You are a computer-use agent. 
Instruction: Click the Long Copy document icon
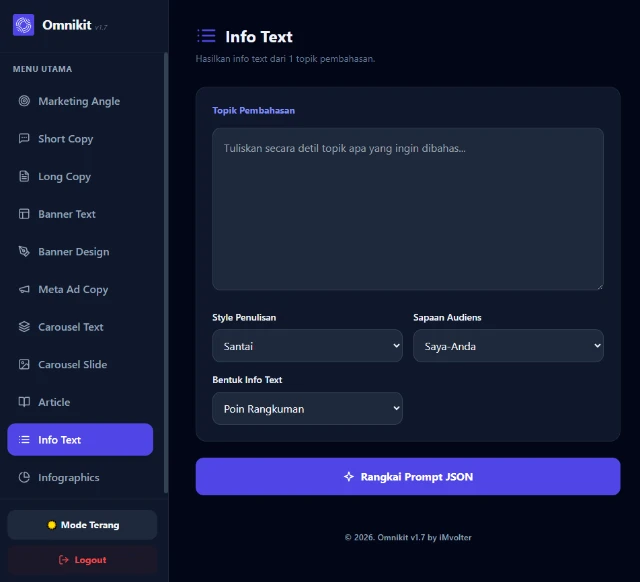[x=25, y=177]
